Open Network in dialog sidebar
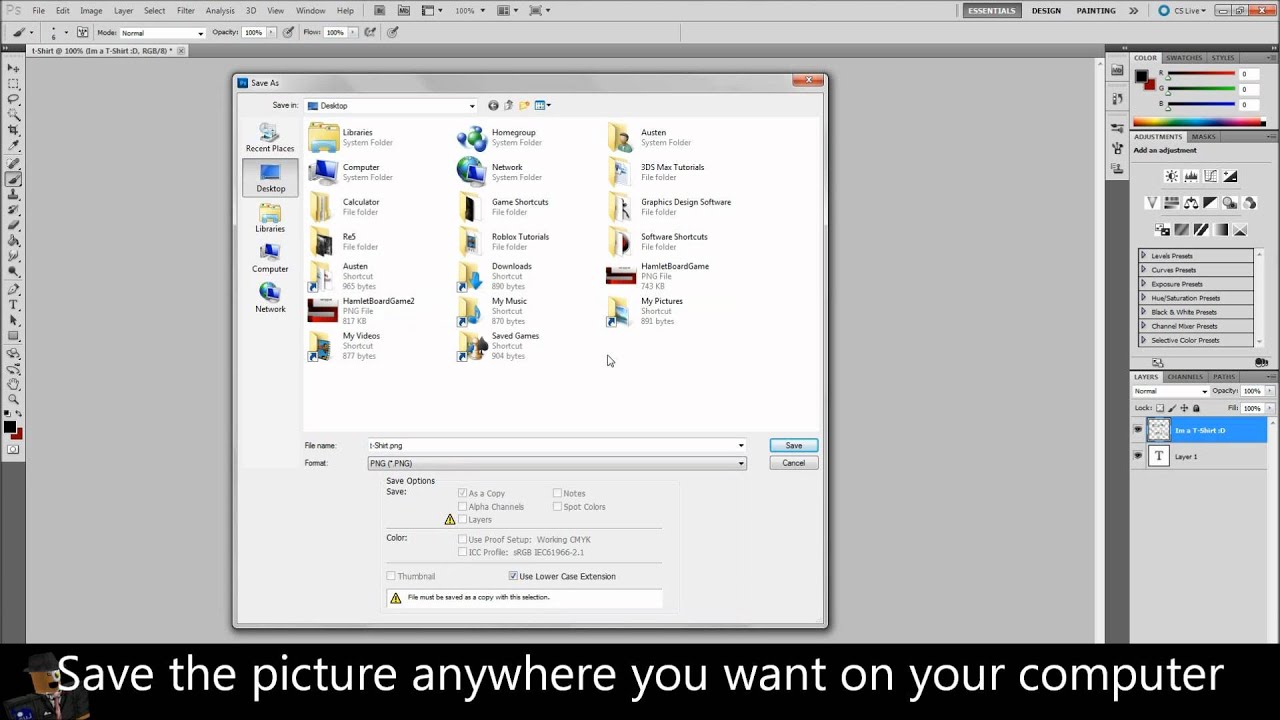Screen dimensions: 1280x720 [270, 298]
